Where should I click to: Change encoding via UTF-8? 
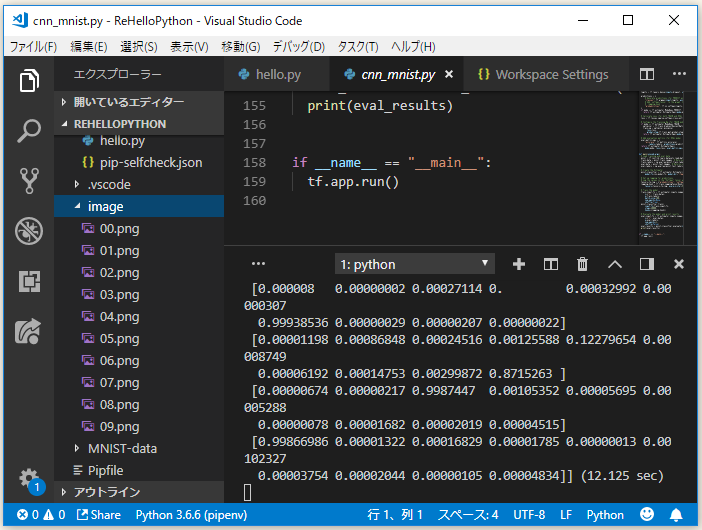tap(529, 515)
